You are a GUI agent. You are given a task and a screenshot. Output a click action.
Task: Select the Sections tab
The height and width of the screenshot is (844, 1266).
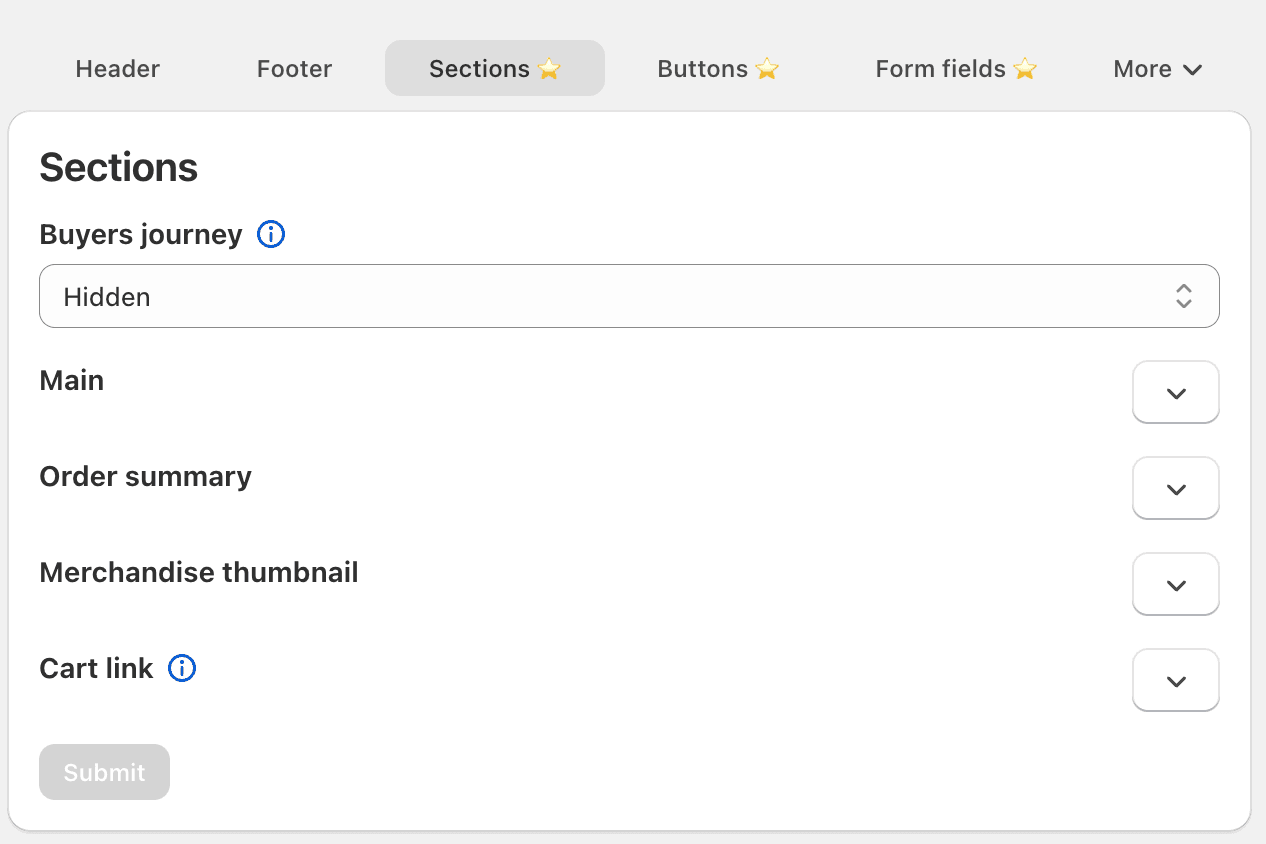[480, 69]
